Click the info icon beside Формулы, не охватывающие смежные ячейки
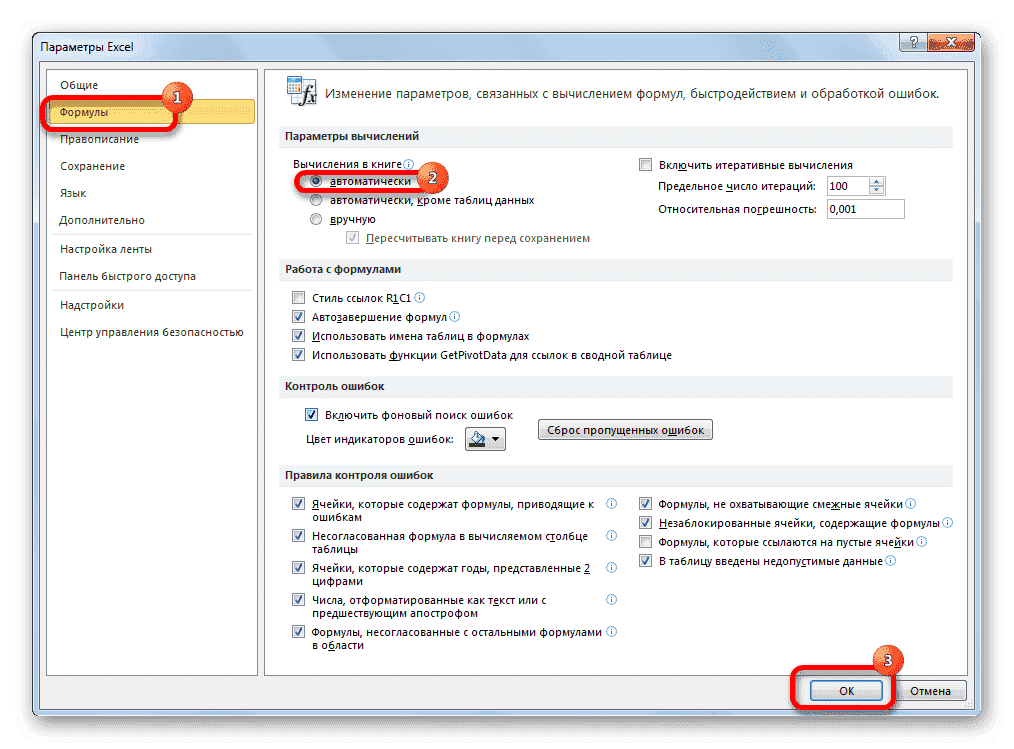This screenshot has width=1014, height=749. point(910,503)
